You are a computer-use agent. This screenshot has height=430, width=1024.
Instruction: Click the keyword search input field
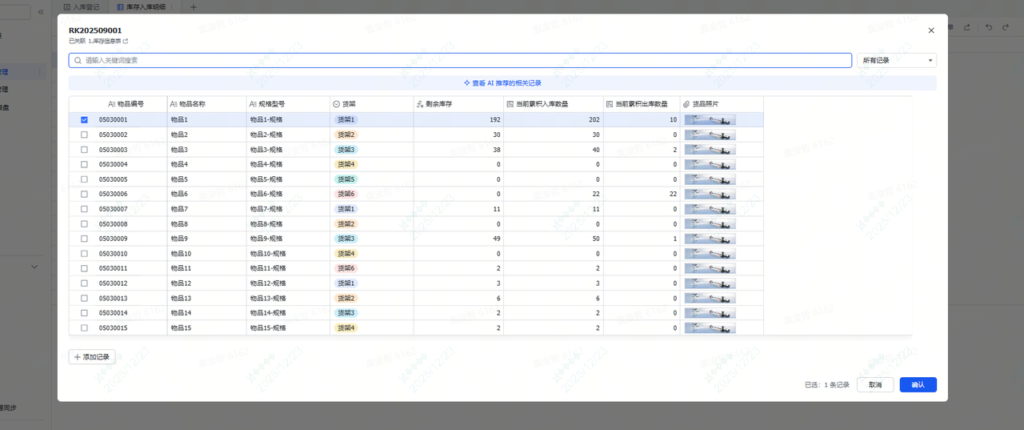pos(460,60)
